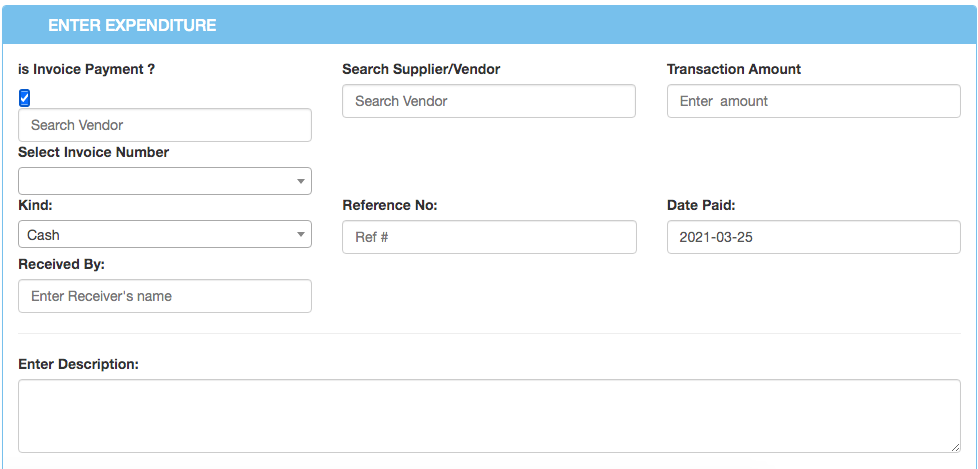The image size is (978, 469).
Task: Toggle the is Invoice Payment checkbox
Action: click(25, 97)
